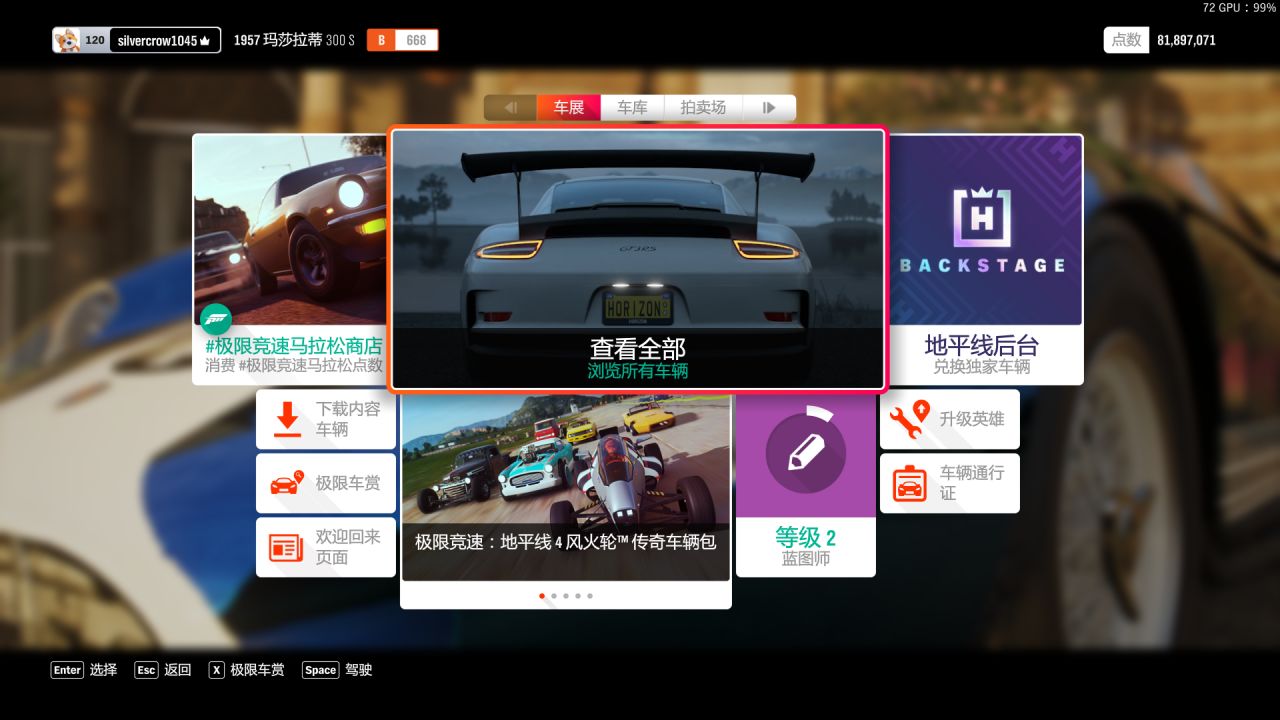This screenshot has height=720, width=1280.
Task: Click the 81,897,071 credits value
Action: click(1186, 40)
